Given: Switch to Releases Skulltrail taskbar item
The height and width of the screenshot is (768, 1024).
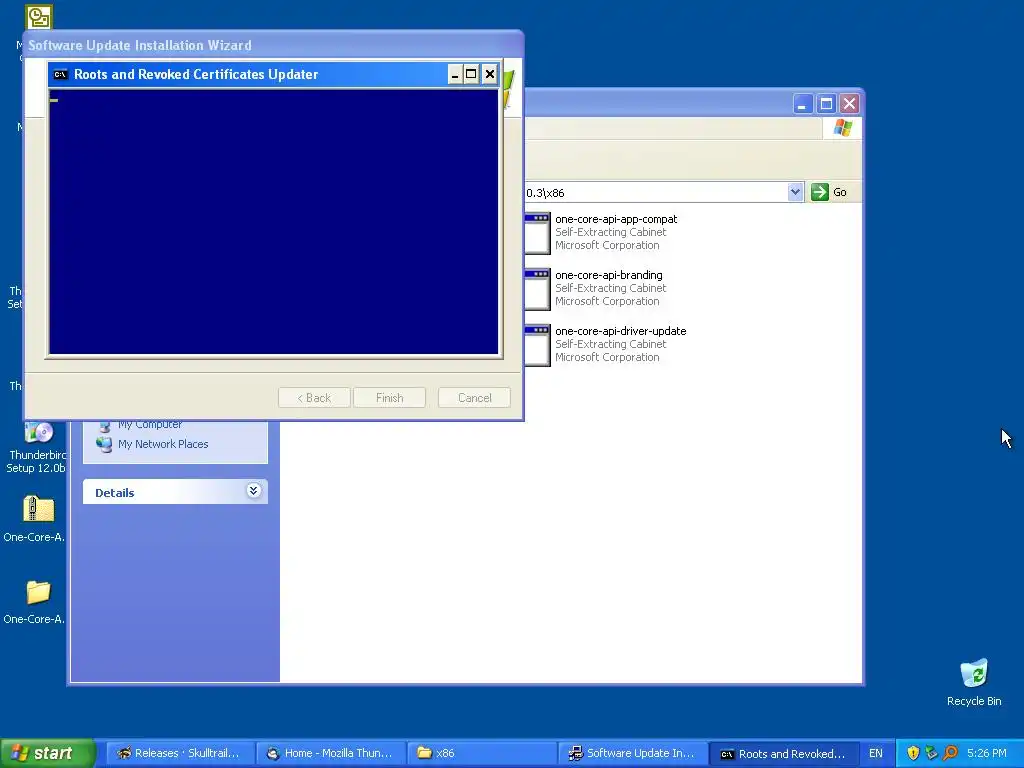Looking at the screenshot, I should pos(180,753).
